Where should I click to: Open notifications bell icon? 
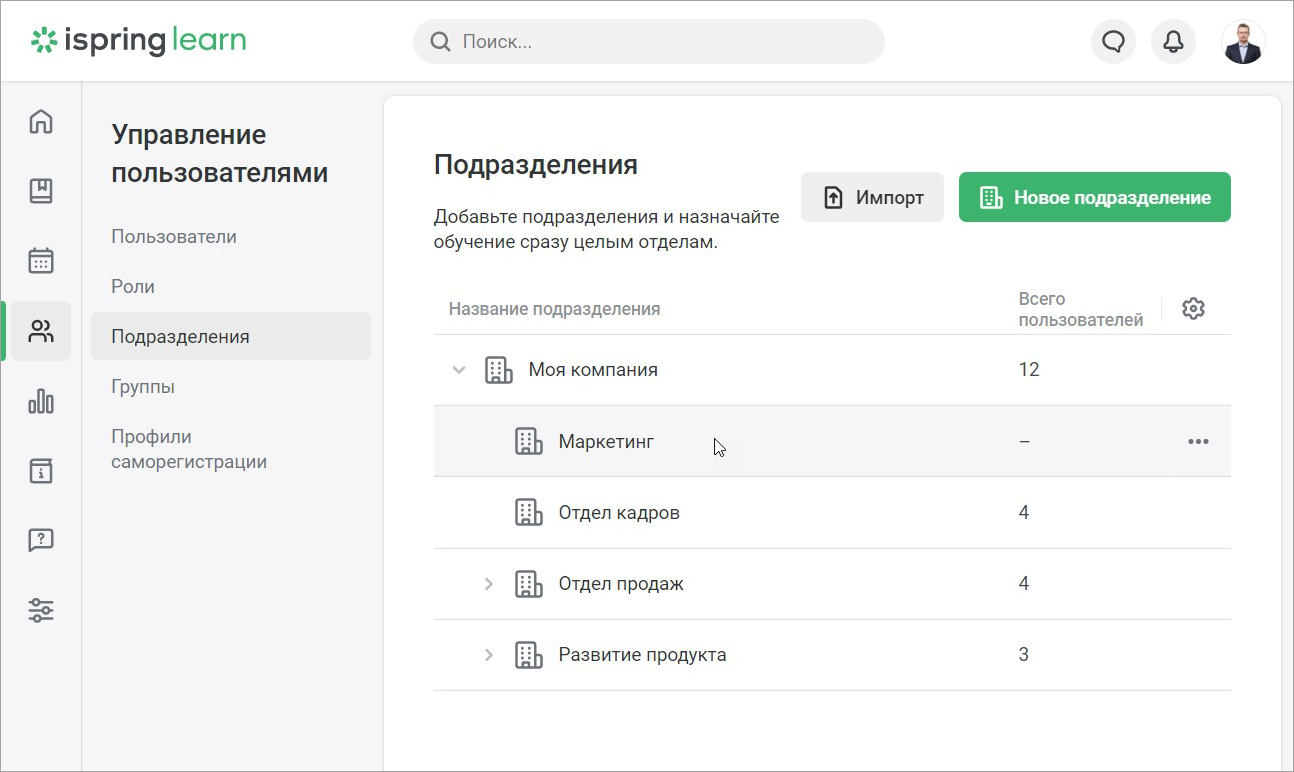(x=1174, y=42)
